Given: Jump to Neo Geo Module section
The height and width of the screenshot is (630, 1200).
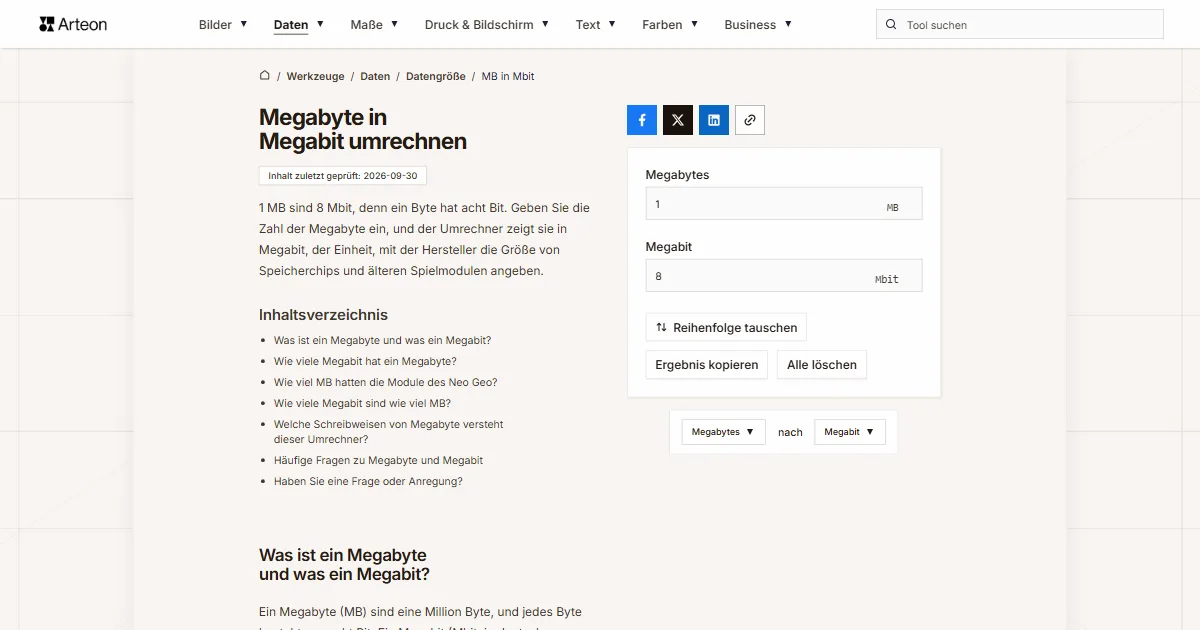Looking at the screenshot, I should click(385, 382).
